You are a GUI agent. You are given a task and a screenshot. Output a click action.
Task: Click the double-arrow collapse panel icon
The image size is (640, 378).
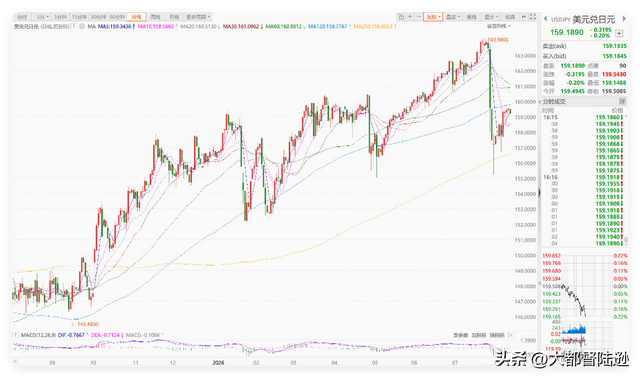click(524, 17)
